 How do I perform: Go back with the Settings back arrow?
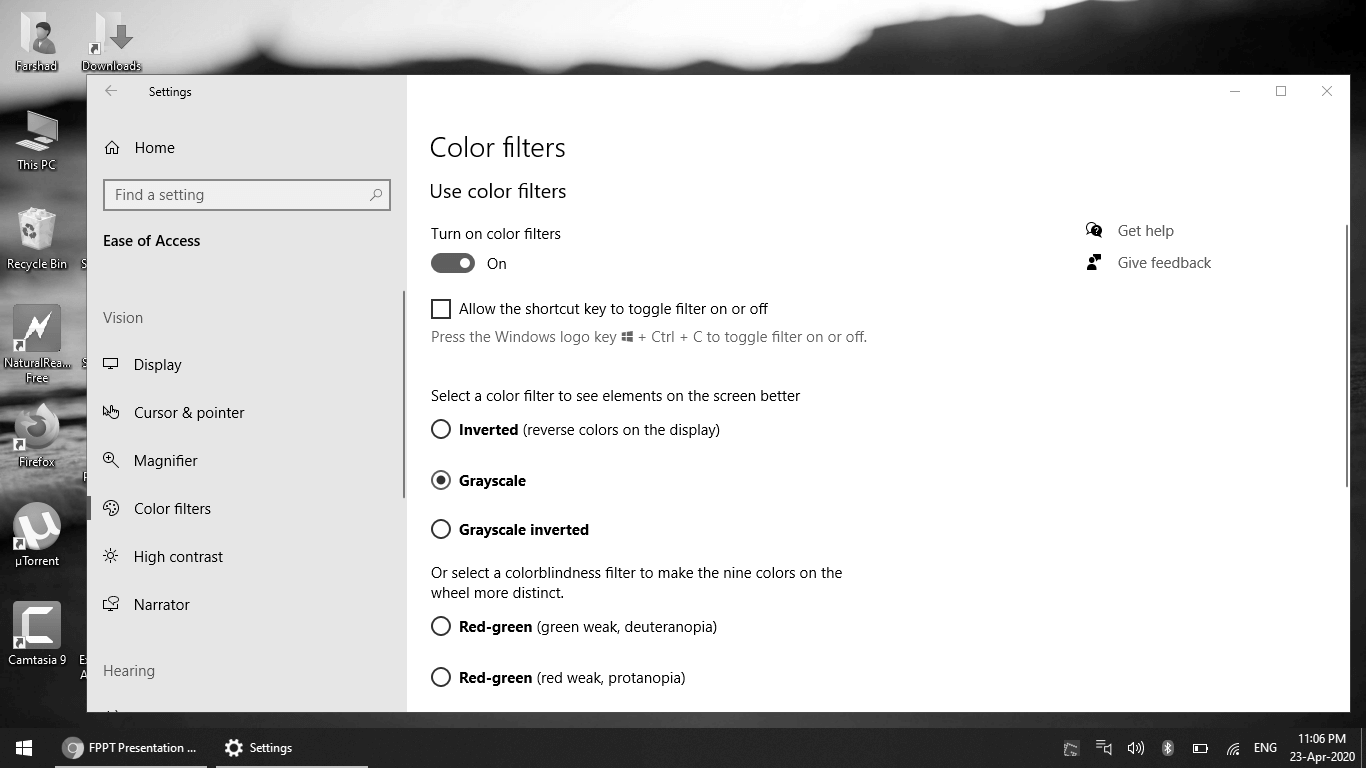[x=111, y=91]
